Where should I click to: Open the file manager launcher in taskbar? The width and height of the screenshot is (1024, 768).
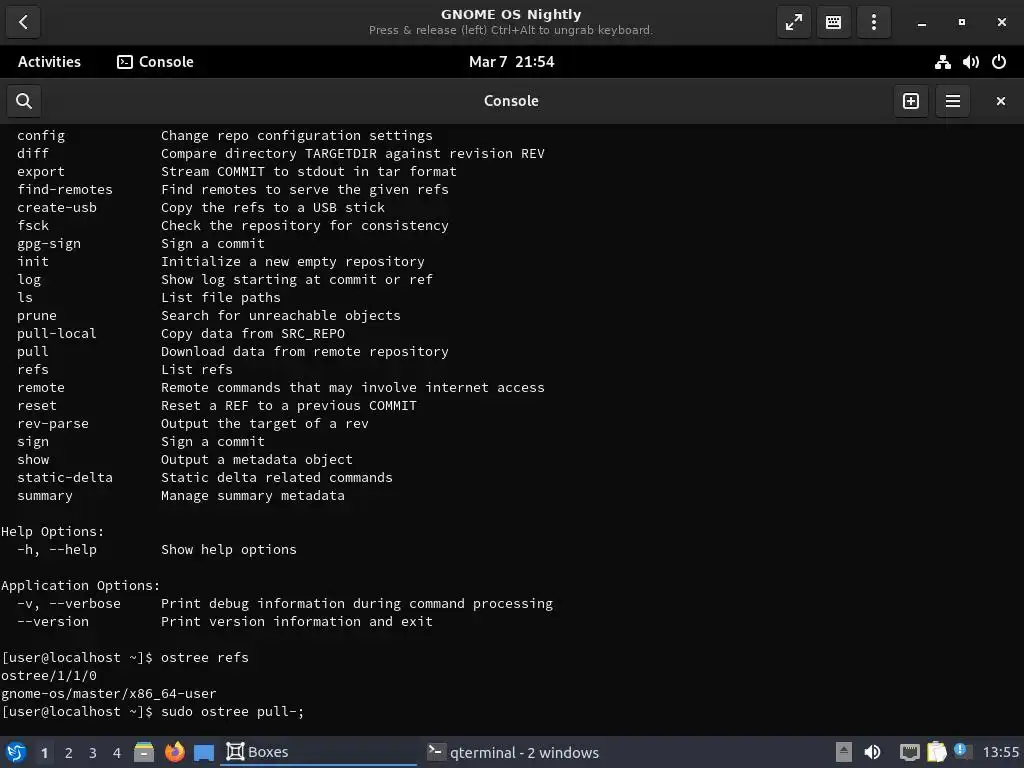[144, 752]
